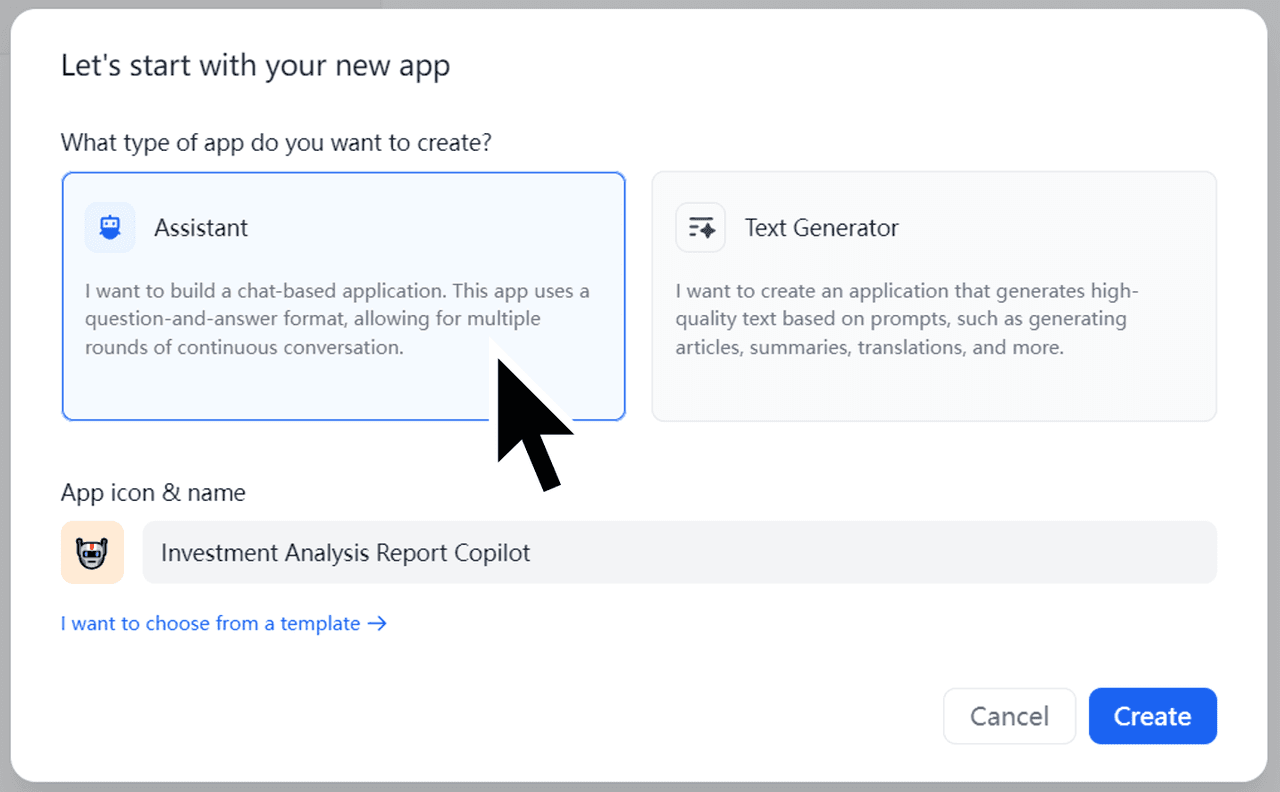Click the Text Generator description text

(906, 320)
